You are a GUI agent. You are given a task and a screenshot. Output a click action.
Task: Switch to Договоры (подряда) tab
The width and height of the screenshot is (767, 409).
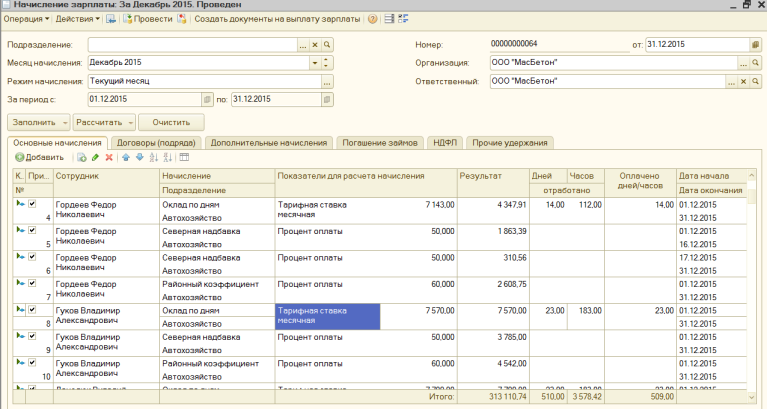[156, 143]
